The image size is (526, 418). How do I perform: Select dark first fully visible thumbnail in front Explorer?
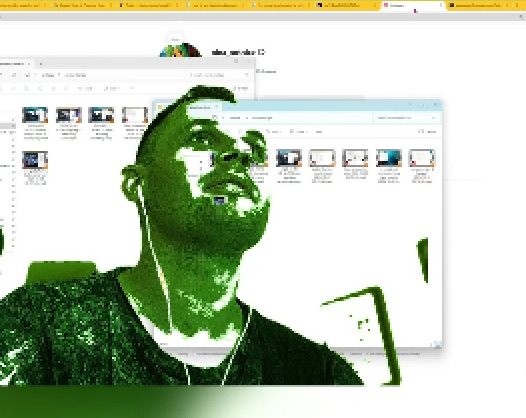click(x=289, y=158)
